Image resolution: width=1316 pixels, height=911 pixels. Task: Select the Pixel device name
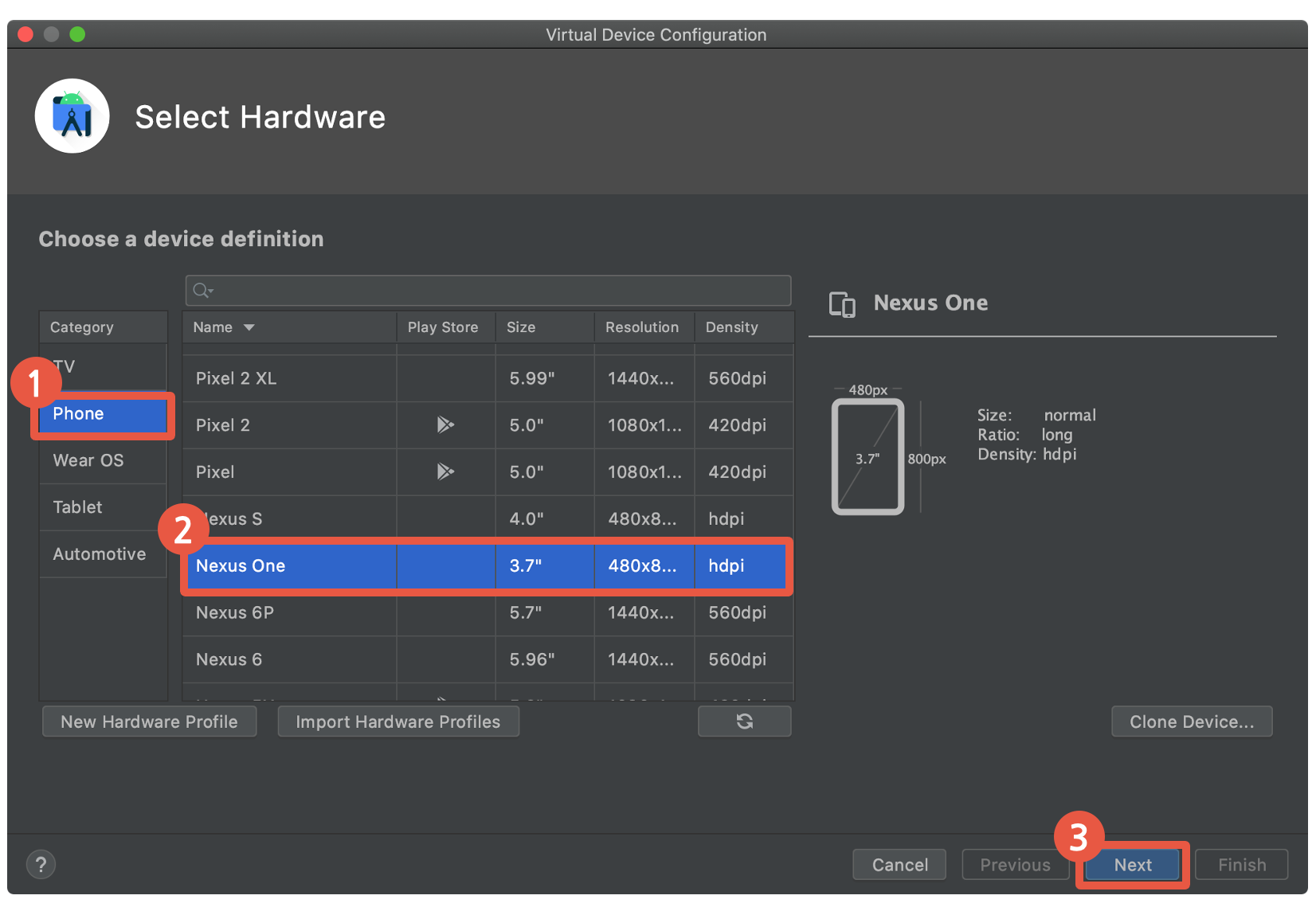coord(215,472)
